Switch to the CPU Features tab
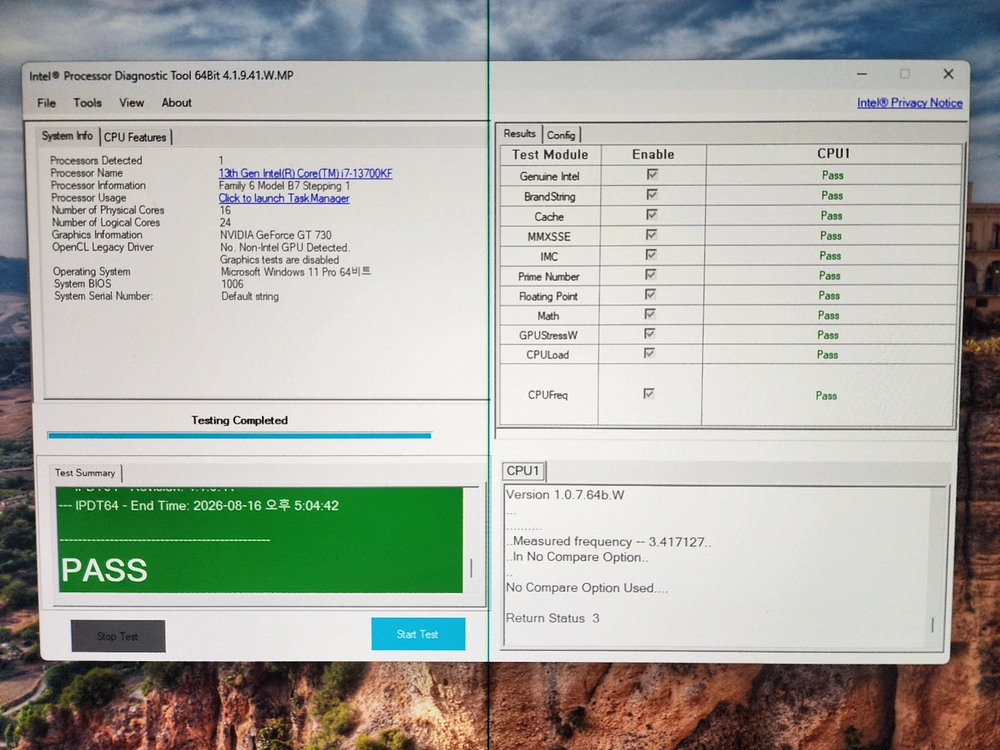Viewport: 1000px width, 750px height. (x=135, y=137)
